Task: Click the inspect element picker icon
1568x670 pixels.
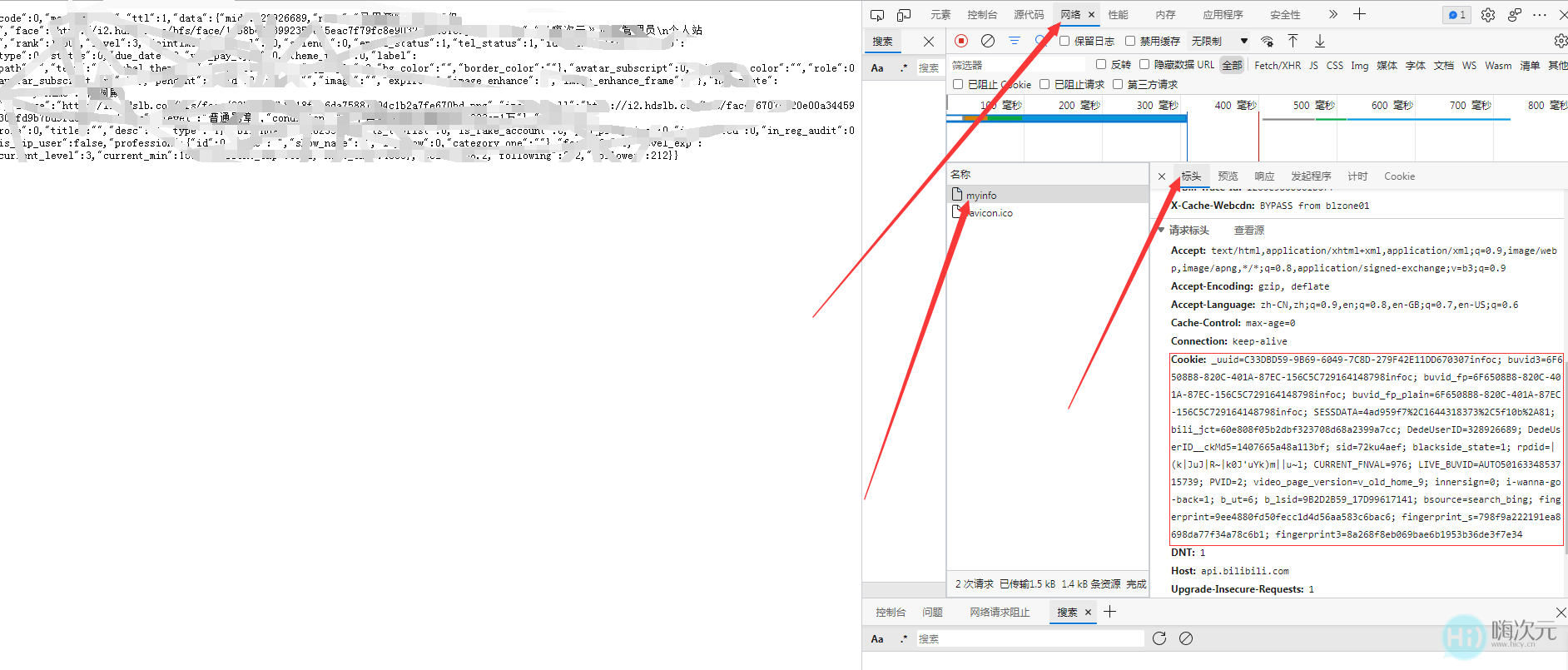Action: [x=877, y=15]
